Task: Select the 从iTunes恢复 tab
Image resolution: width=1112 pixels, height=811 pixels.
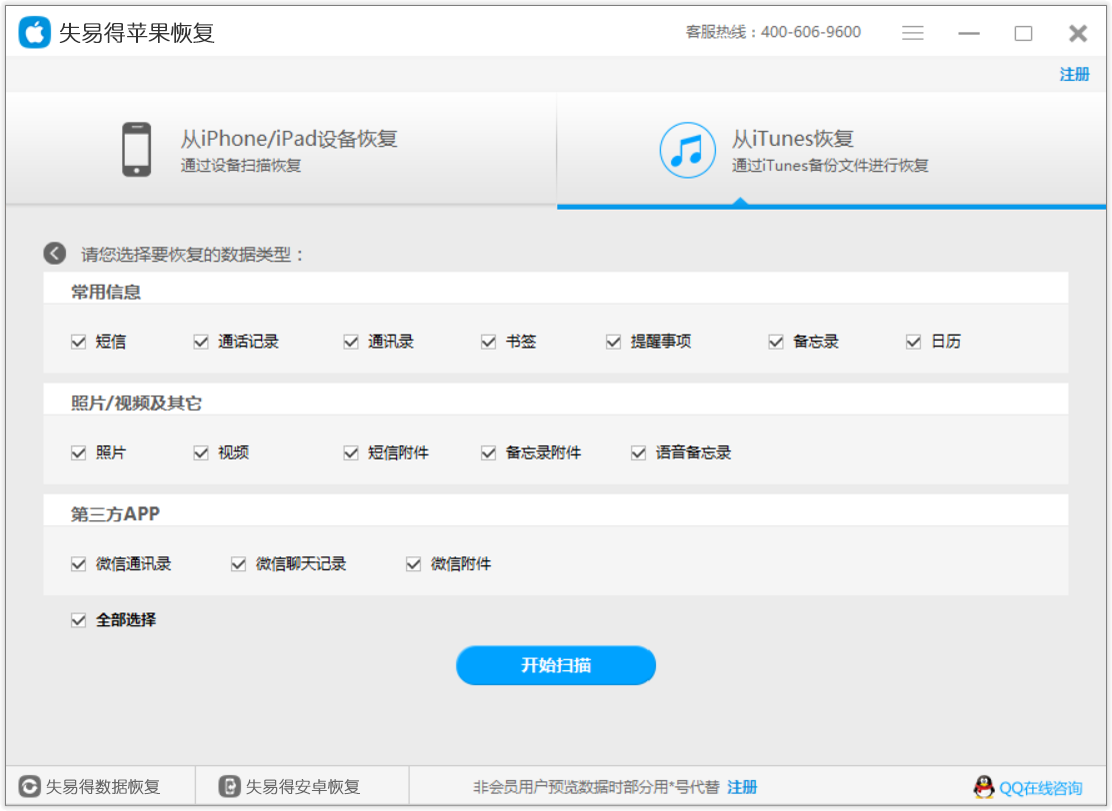Action: point(790,148)
